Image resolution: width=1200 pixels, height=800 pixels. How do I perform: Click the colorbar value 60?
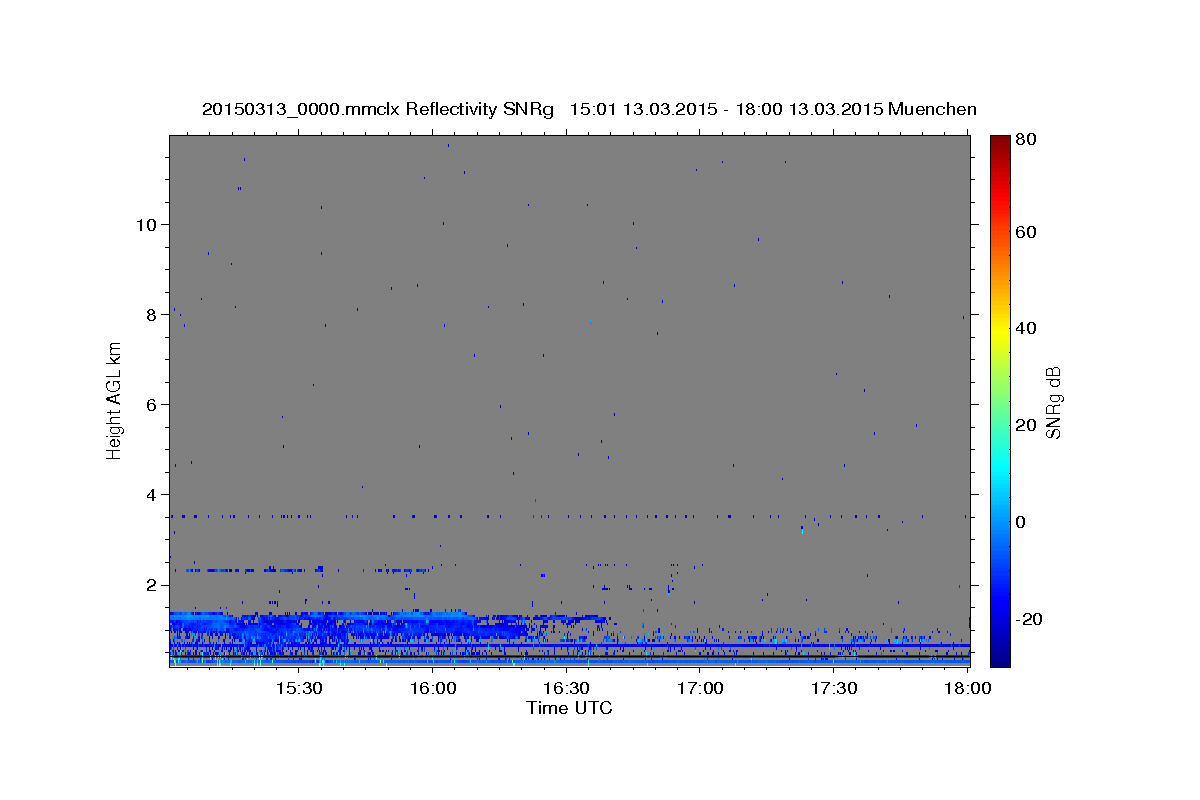click(x=1025, y=232)
